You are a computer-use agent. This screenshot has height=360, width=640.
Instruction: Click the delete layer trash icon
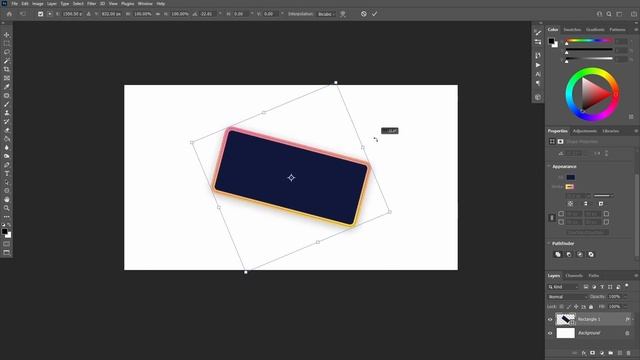pos(629,353)
